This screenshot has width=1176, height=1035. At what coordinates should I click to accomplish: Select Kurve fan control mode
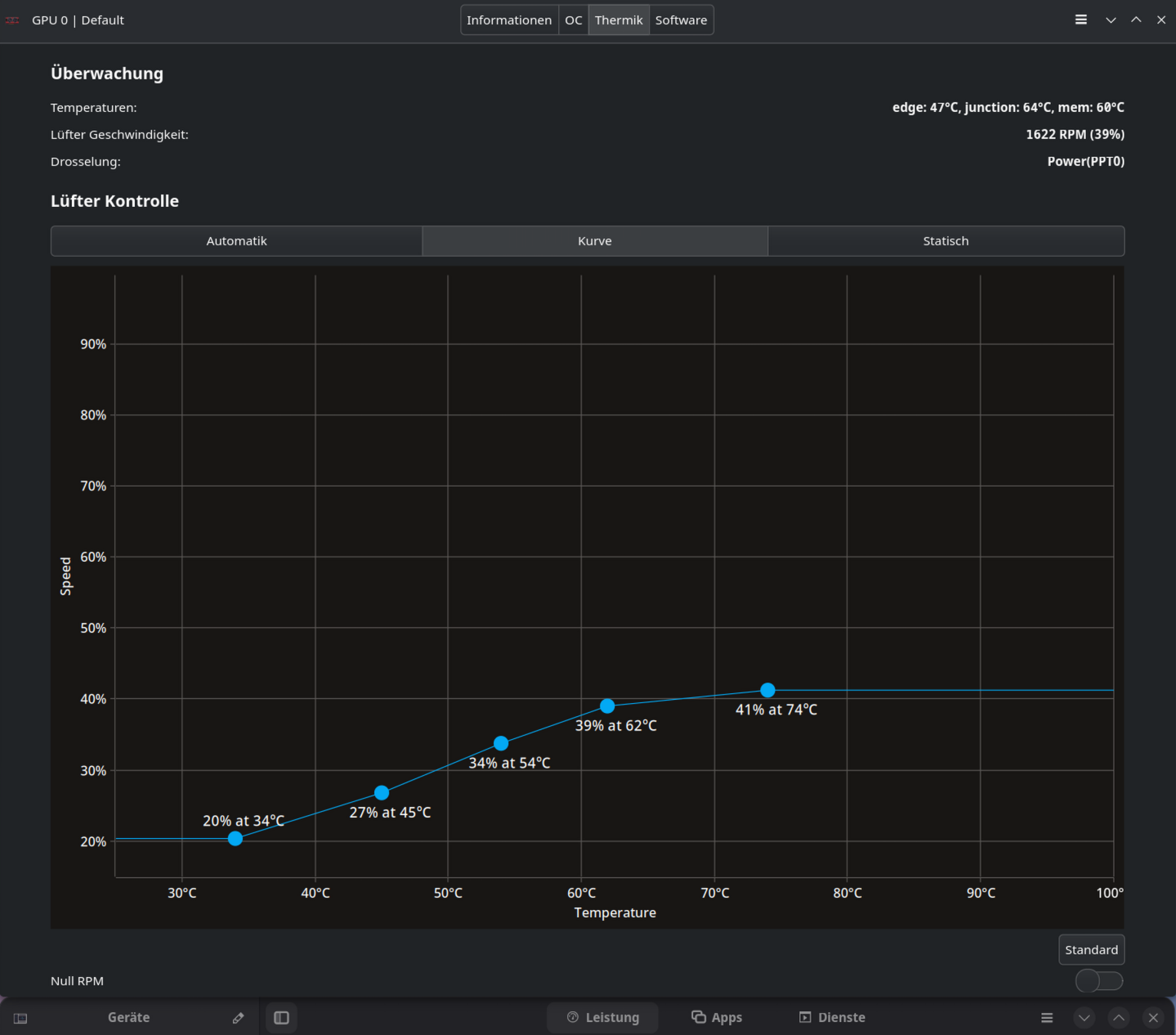pyautogui.click(x=595, y=241)
